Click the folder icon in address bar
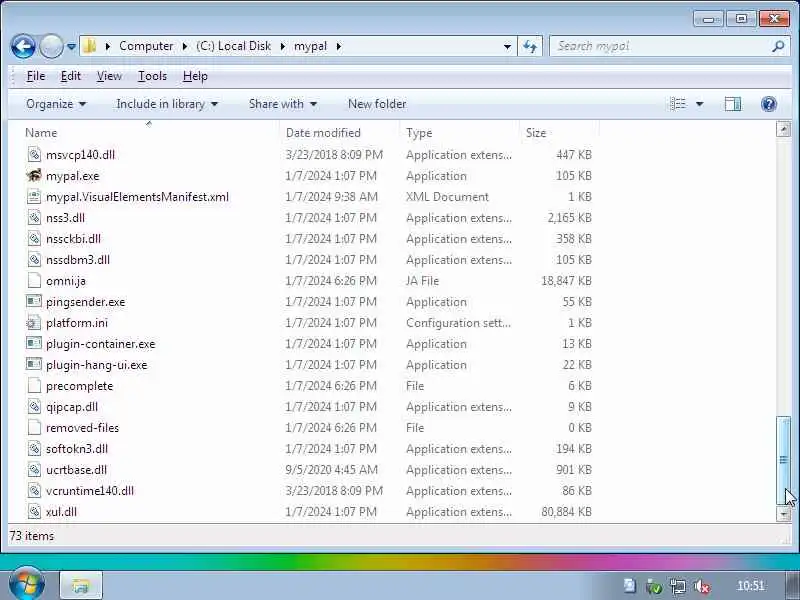800x600 pixels. tap(89, 46)
